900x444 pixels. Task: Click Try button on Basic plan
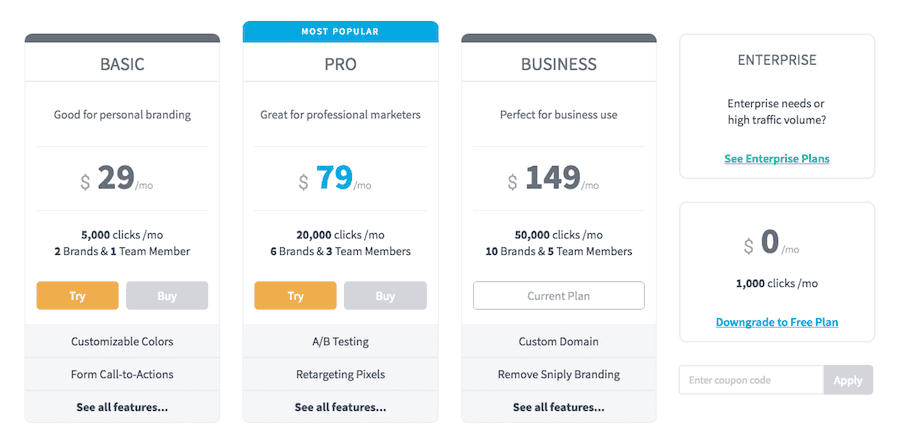(77, 296)
